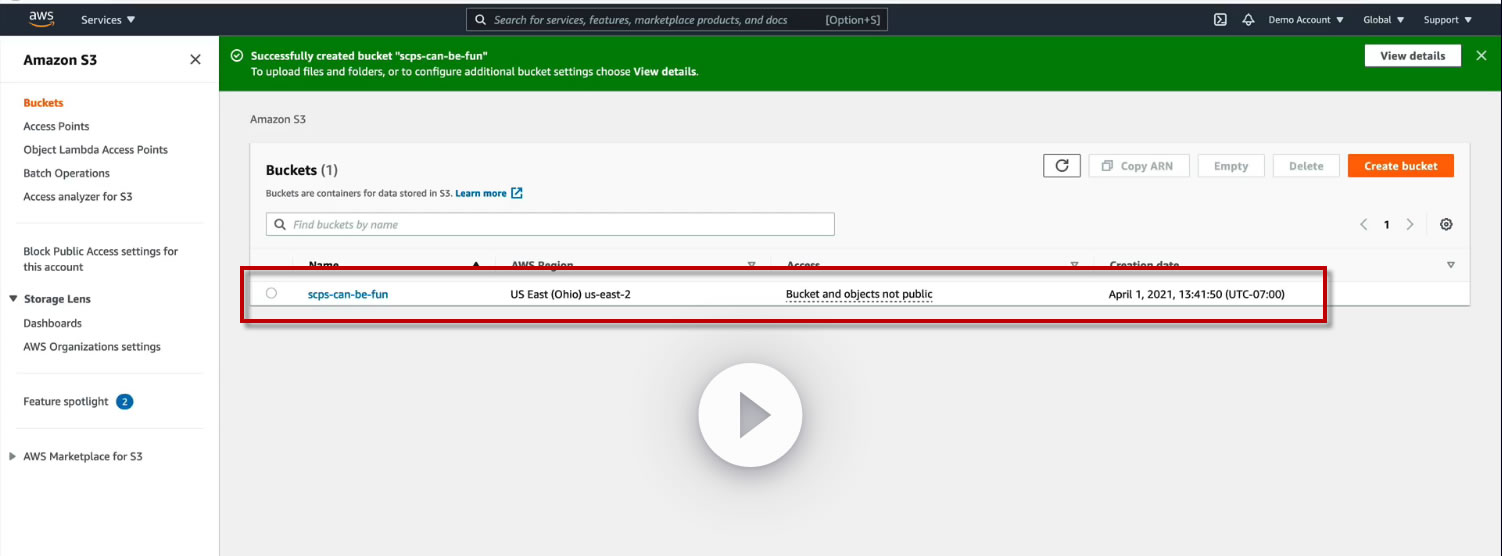Click the View details button

(1412, 56)
